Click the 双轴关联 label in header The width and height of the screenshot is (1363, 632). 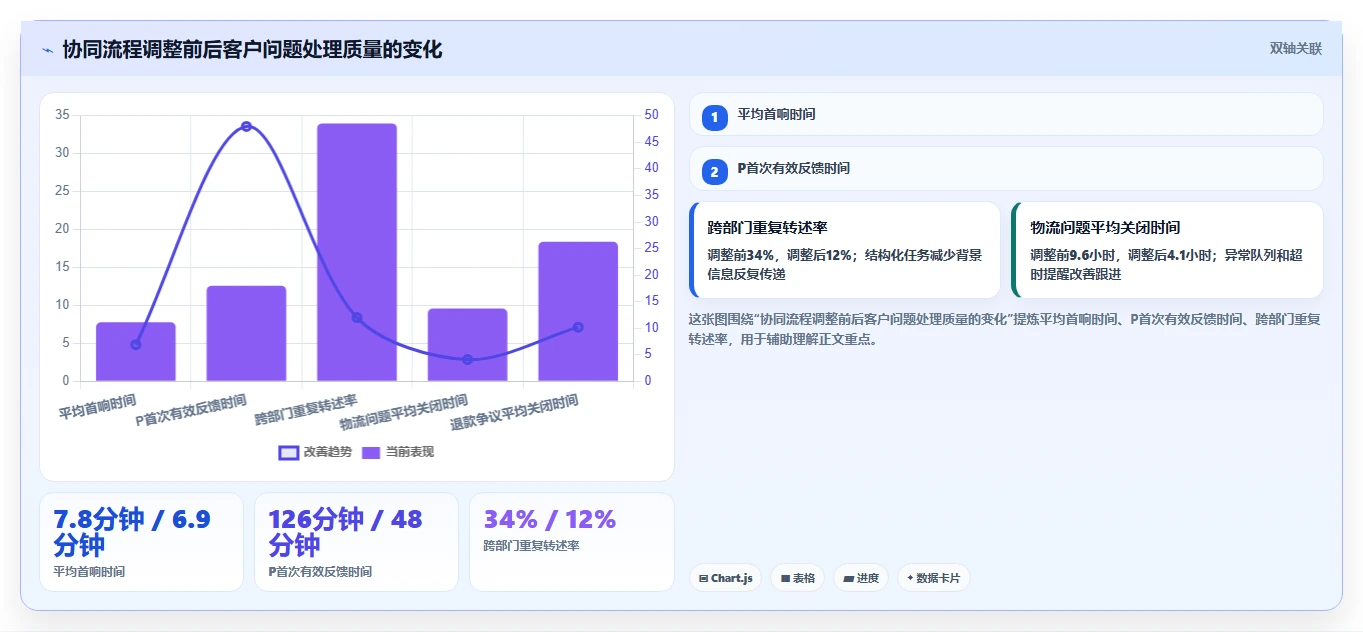(x=1295, y=49)
